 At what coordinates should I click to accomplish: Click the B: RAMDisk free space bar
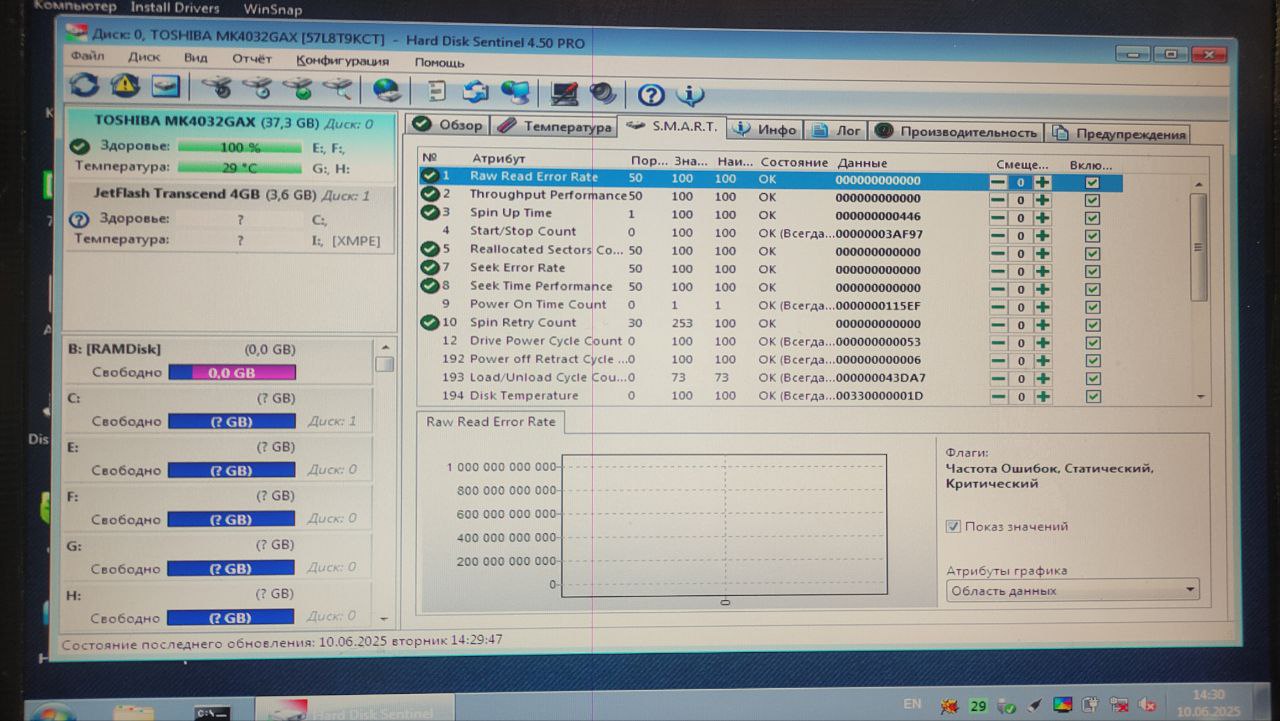232,373
